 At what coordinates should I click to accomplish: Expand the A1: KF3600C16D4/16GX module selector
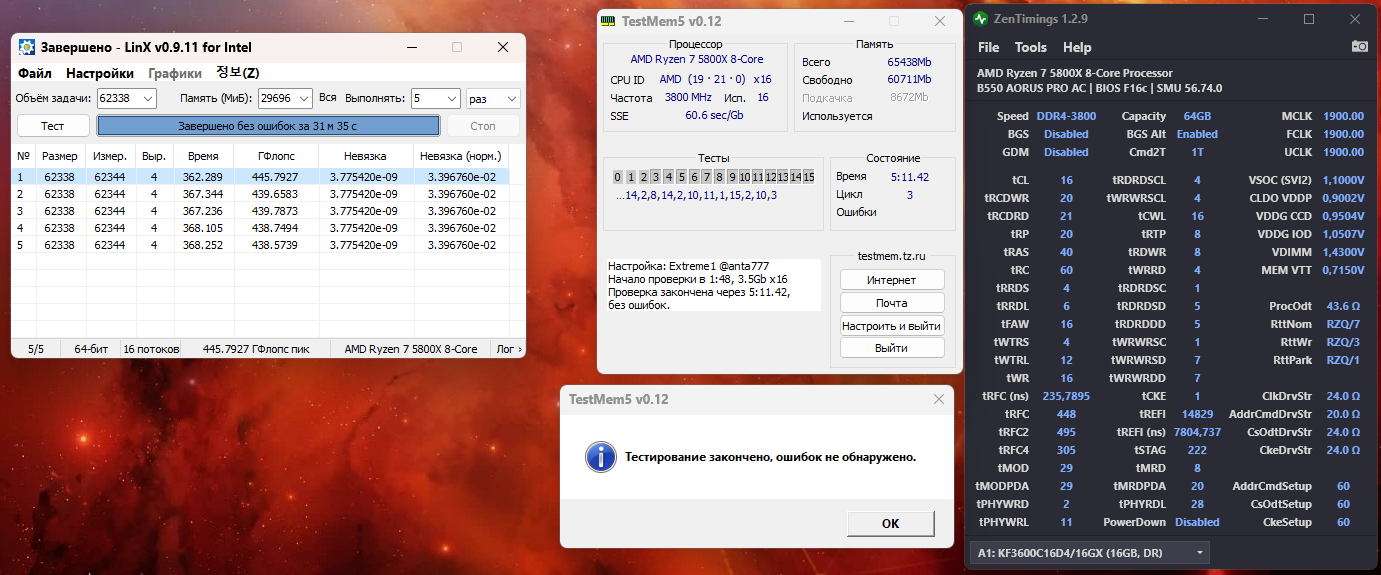pyautogui.click(x=1090, y=552)
